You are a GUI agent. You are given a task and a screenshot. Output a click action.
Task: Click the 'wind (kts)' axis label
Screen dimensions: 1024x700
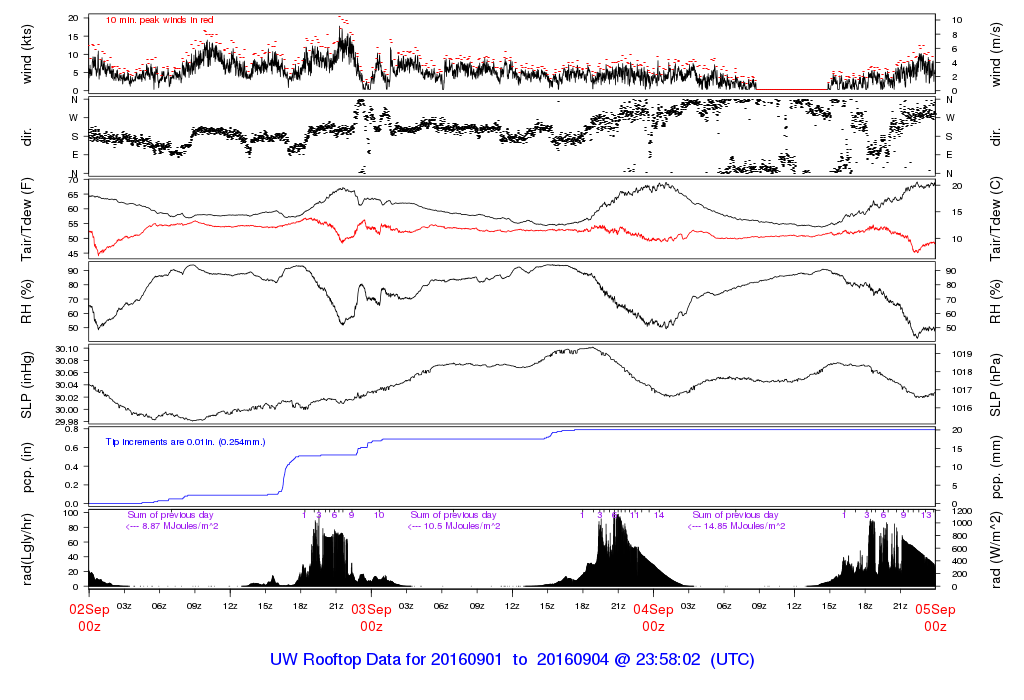pyautogui.click(x=27, y=55)
